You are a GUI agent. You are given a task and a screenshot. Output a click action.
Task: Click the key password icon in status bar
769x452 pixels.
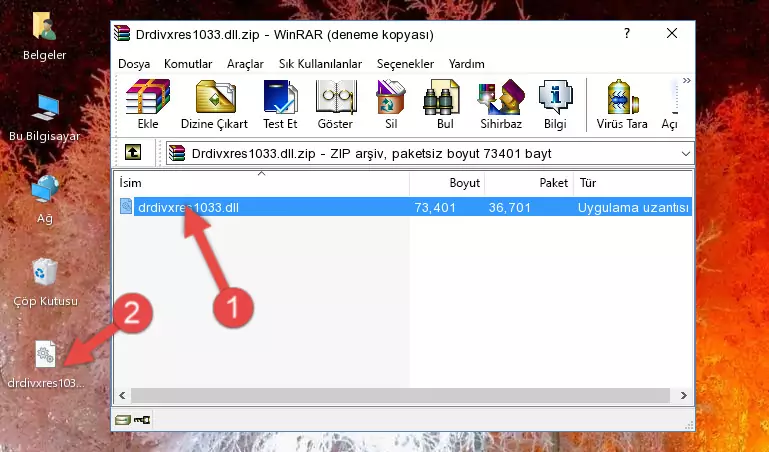pyautogui.click(x=142, y=420)
